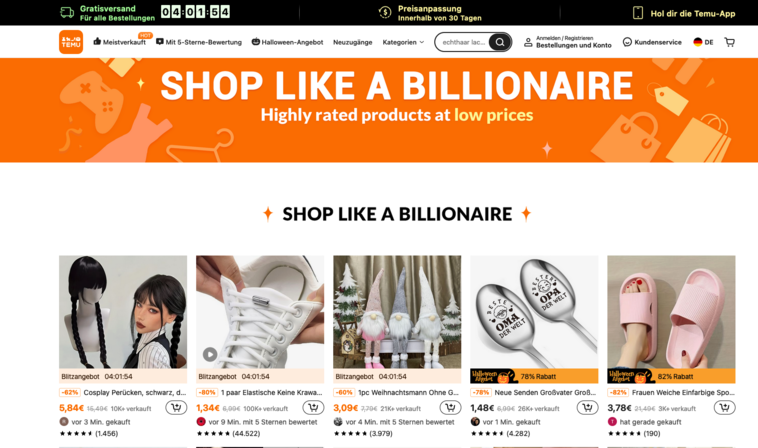Select Neuzugänge in the navigation

click(x=352, y=42)
